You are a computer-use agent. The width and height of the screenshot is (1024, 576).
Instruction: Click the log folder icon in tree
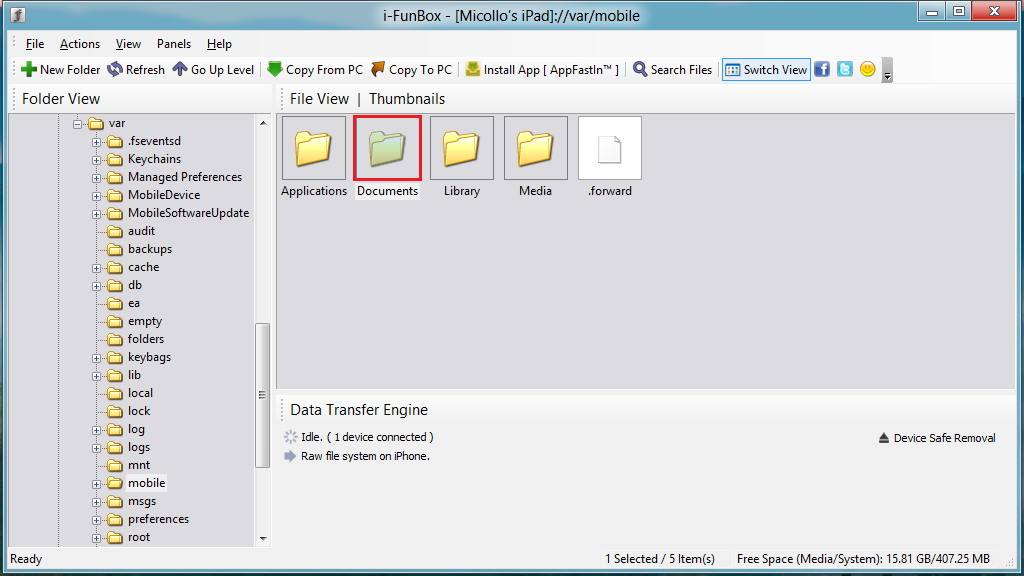click(x=115, y=429)
